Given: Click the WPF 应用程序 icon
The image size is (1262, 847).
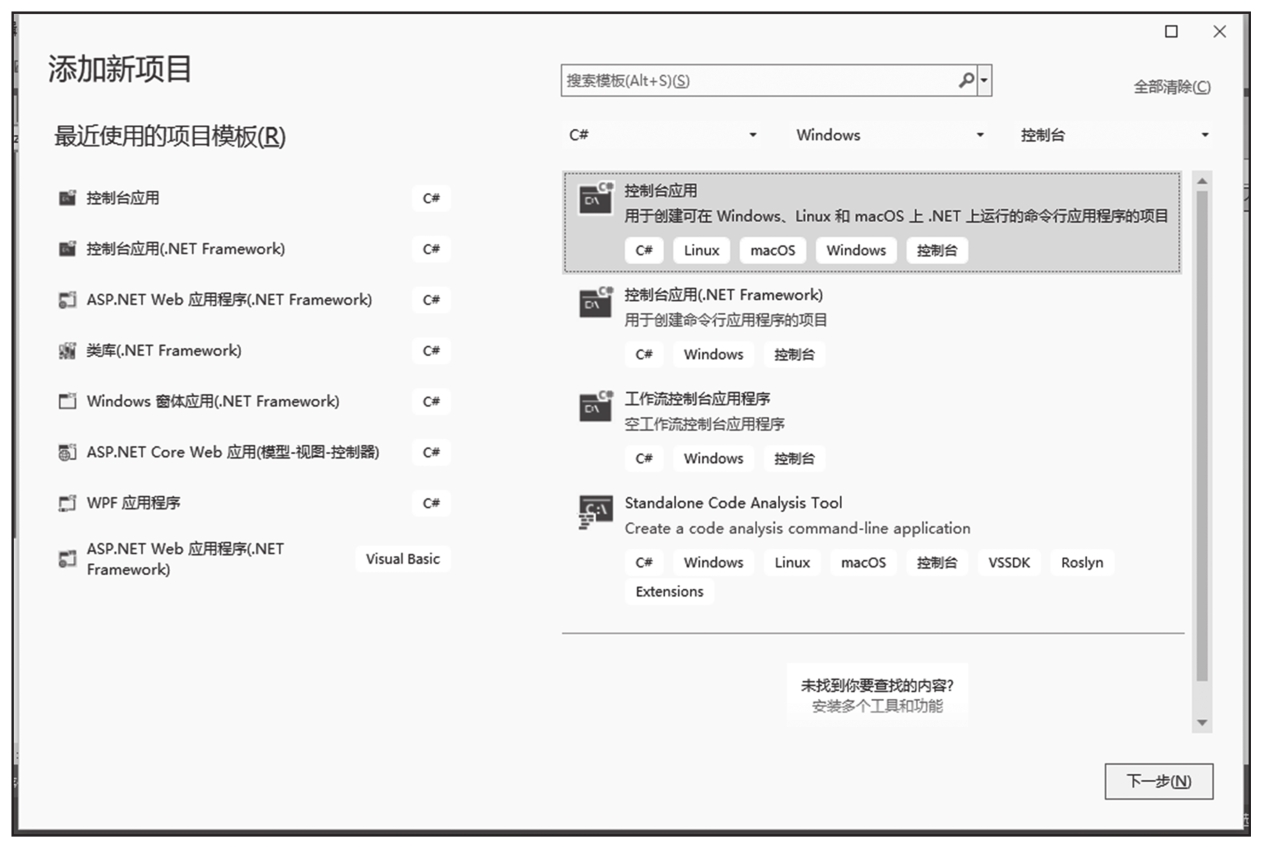Looking at the screenshot, I should [67, 504].
